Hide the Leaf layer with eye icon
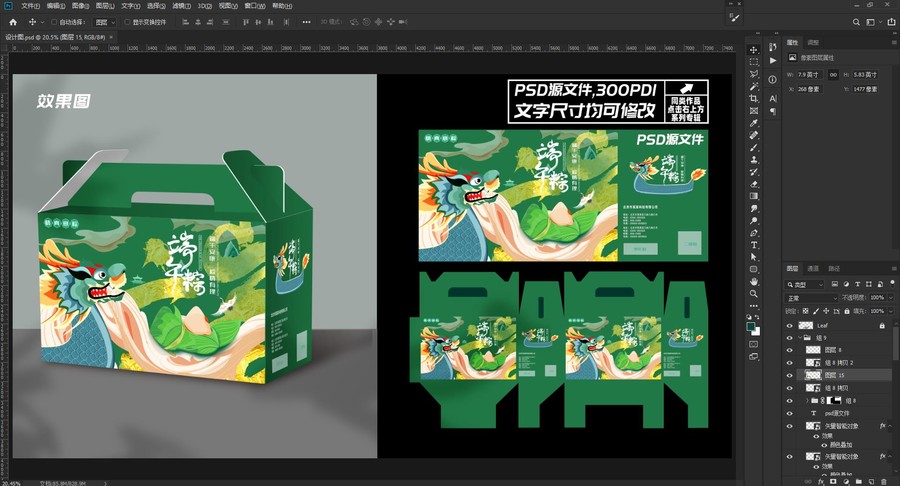The height and width of the screenshot is (486, 900). point(789,326)
